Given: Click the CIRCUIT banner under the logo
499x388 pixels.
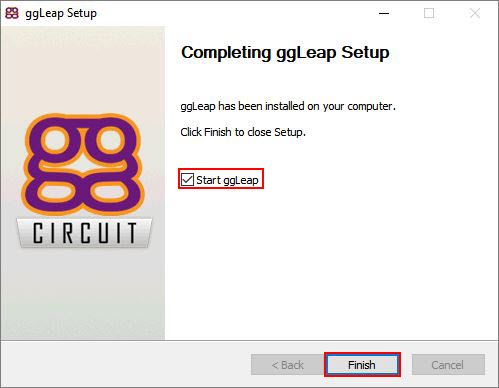Looking at the screenshot, I should pyautogui.click(x=84, y=233).
